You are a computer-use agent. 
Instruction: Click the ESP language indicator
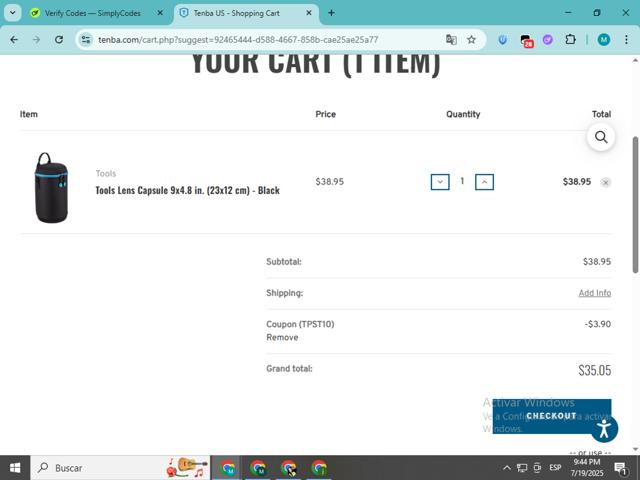[555, 468]
